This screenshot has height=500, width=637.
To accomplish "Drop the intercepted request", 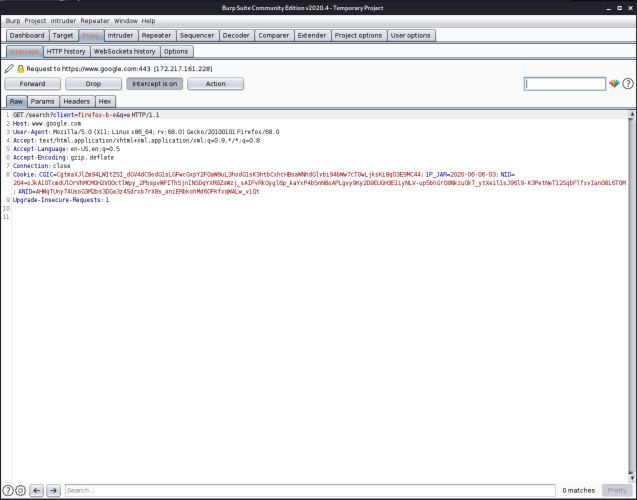I will point(93,84).
